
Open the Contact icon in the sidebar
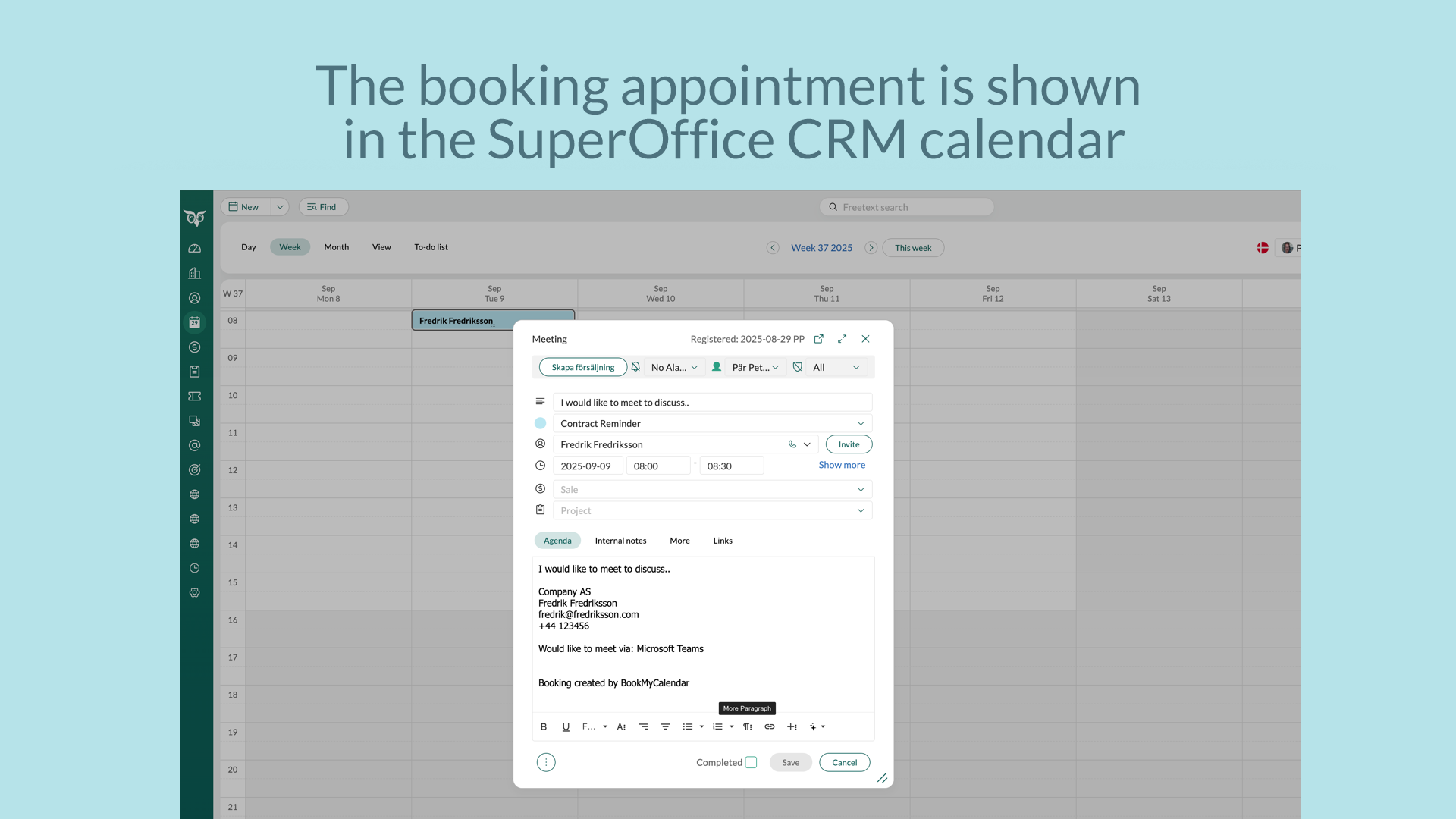195,298
